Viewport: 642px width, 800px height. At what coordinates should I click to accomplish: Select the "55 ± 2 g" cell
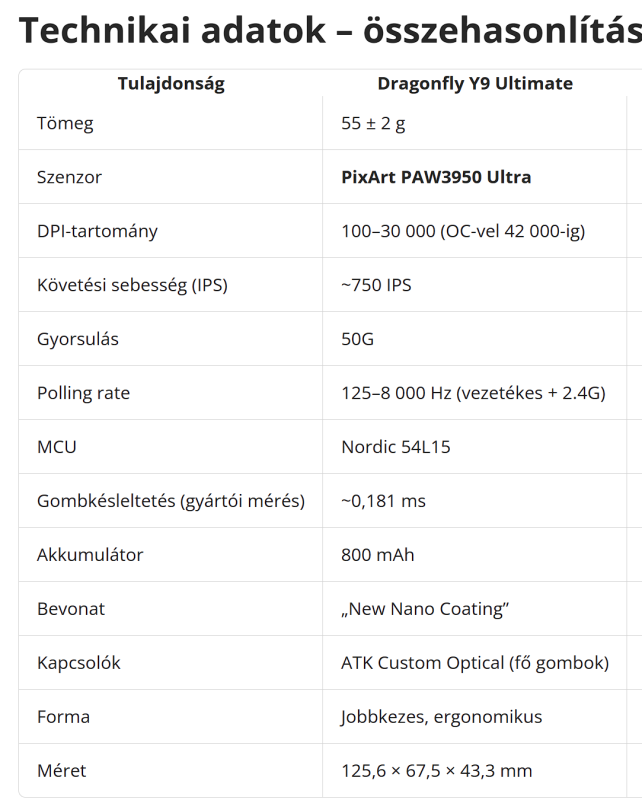[x=373, y=124]
